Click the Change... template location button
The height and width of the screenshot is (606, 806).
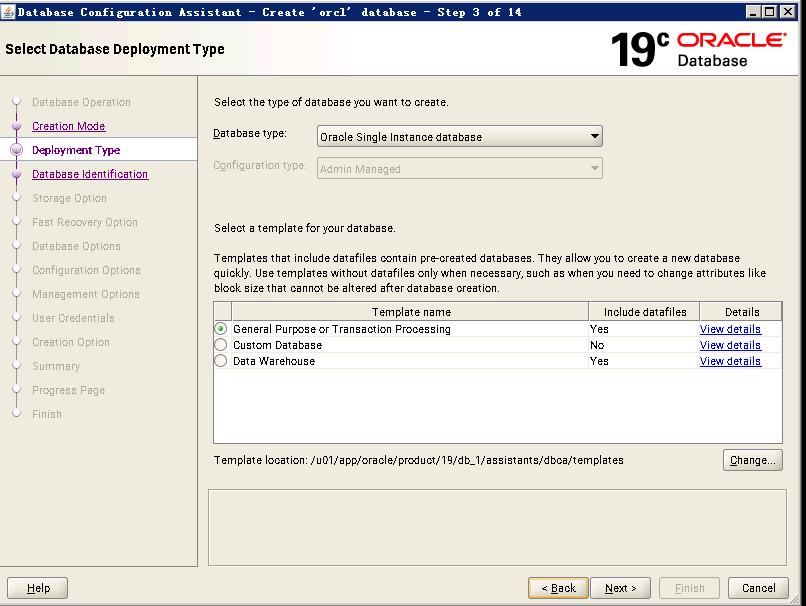click(x=753, y=460)
